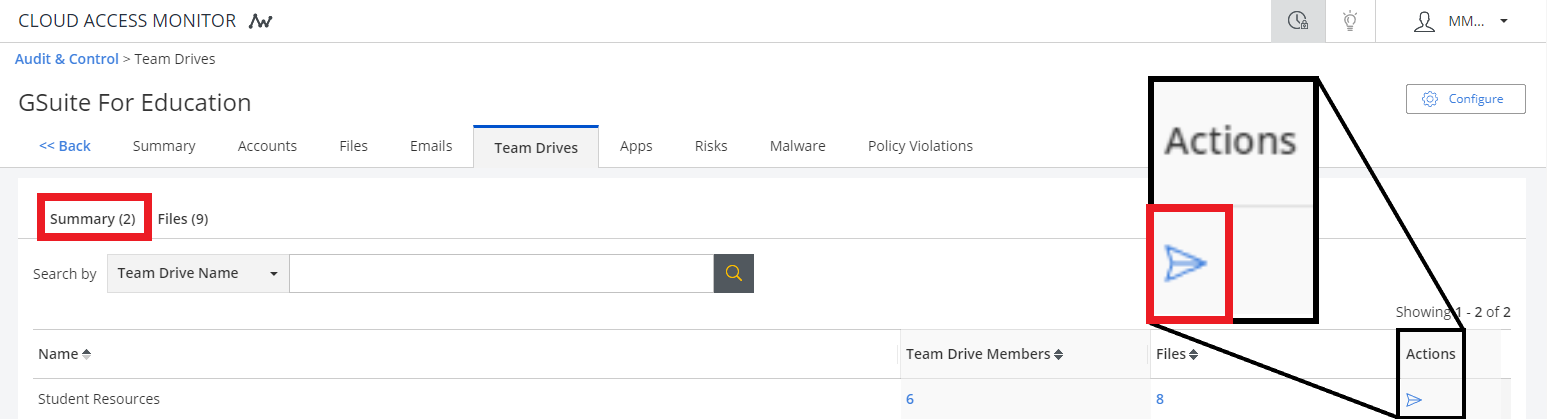Sort by Team Drive Members column
The height and width of the screenshot is (419, 1547).
[1058, 355]
